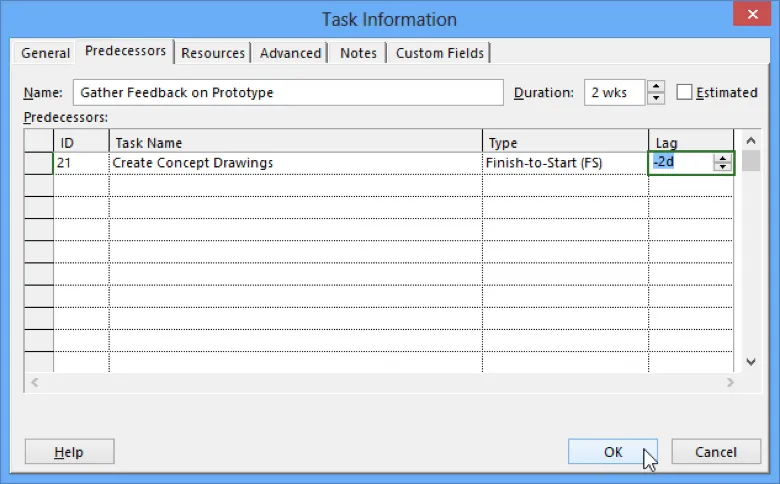Screen dimensions: 780x484
Task: Open Help for this dialog
Action: point(69,452)
